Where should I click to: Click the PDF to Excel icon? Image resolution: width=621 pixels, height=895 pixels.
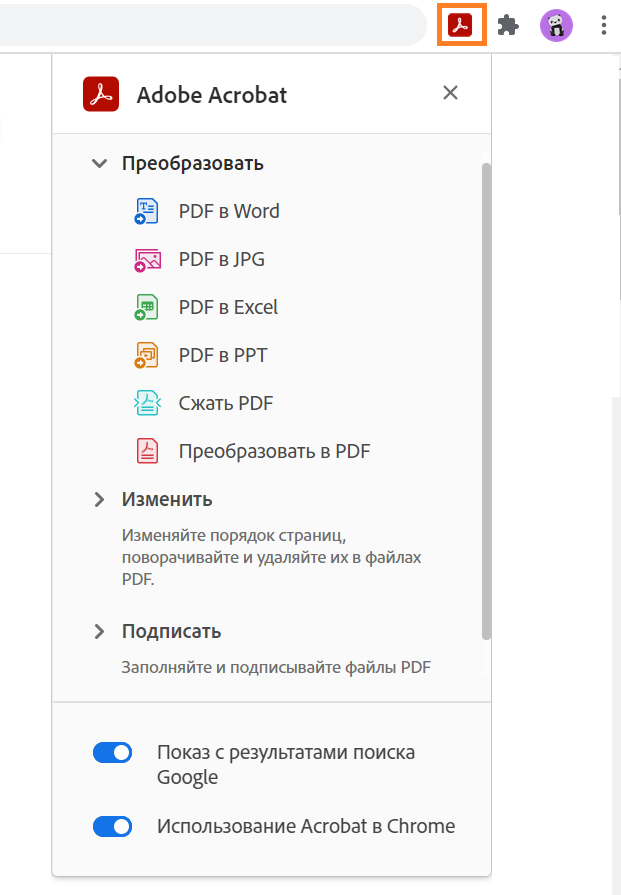pos(147,307)
